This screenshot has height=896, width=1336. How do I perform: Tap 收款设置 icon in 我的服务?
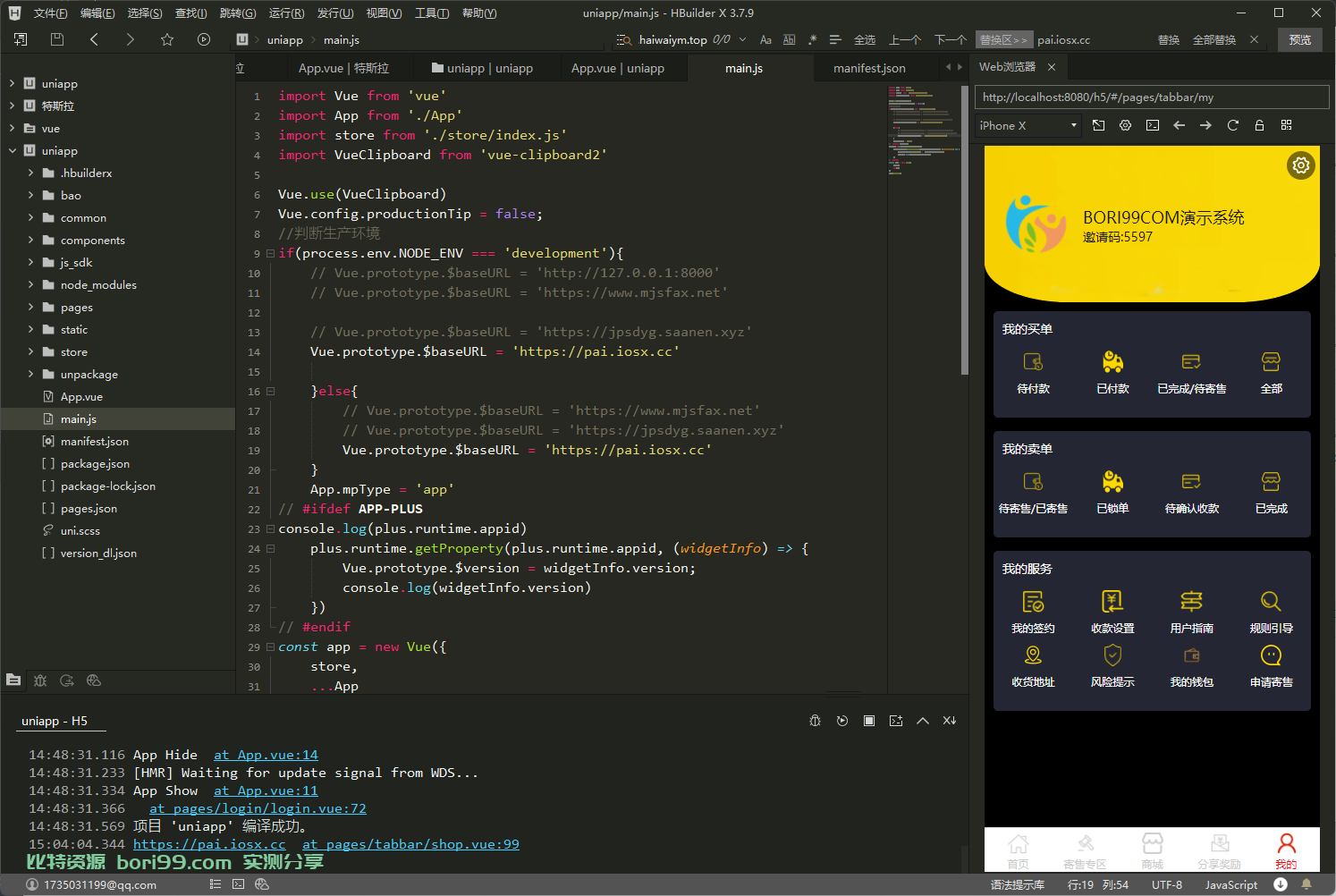[1112, 602]
